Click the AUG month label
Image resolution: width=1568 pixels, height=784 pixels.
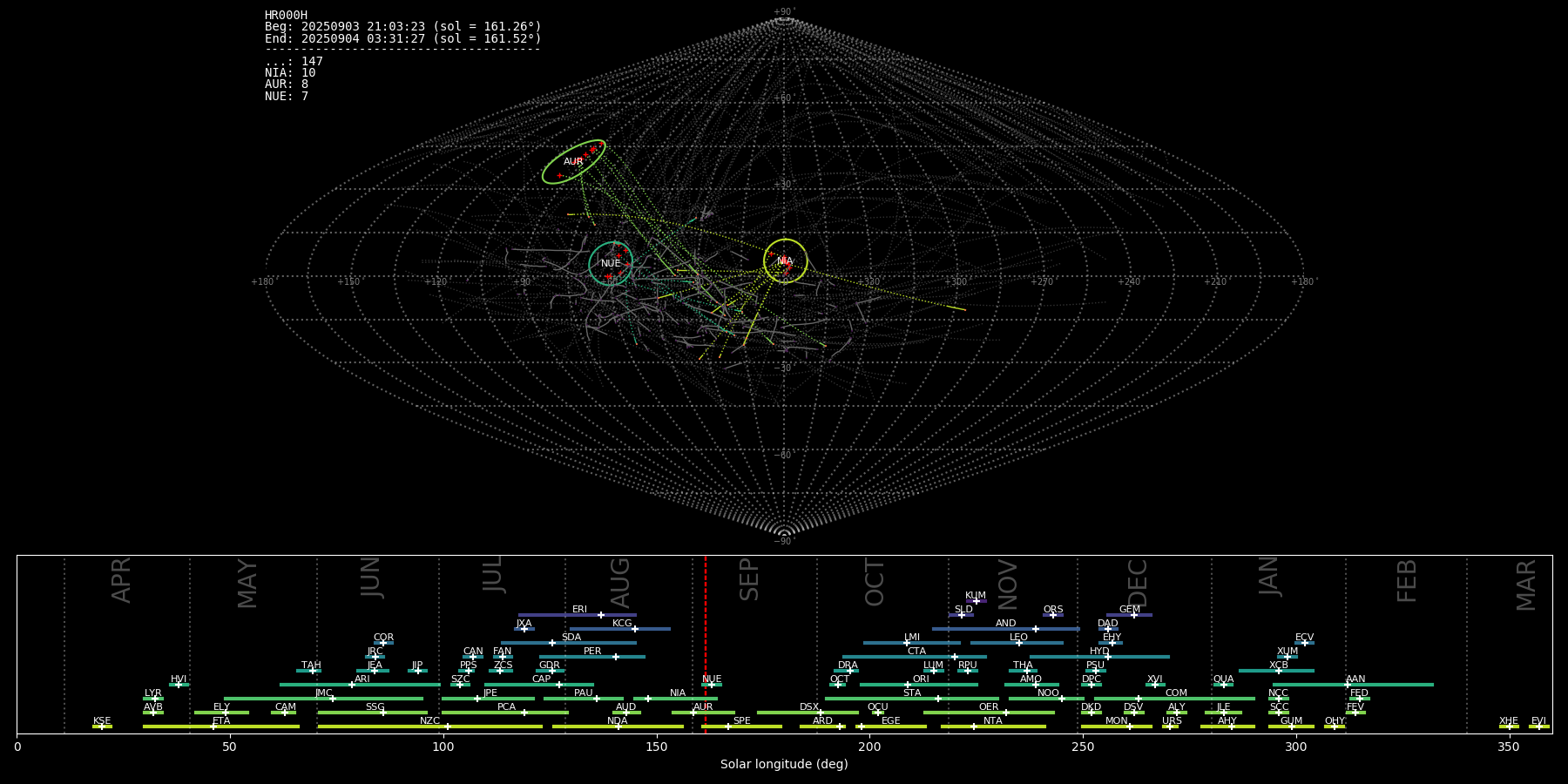620,583
